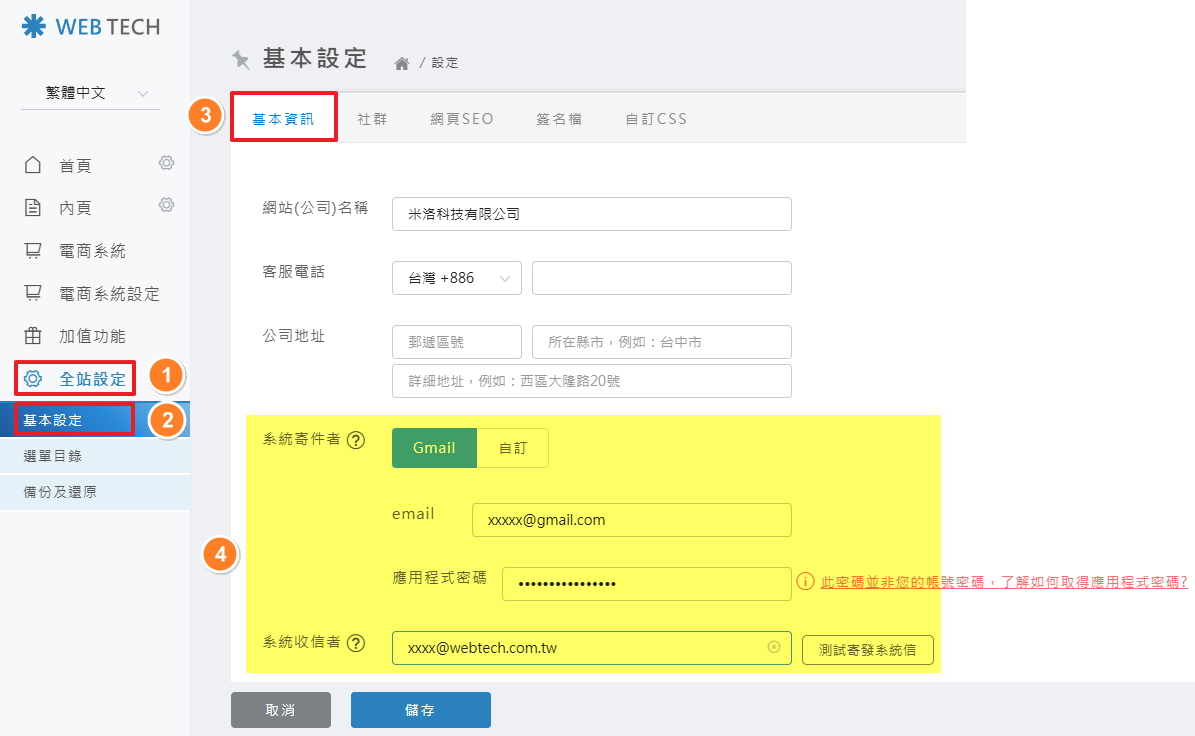This screenshot has width=1195, height=736.
Task: Click the help icon next to 系統收信者
Action: (x=355, y=644)
